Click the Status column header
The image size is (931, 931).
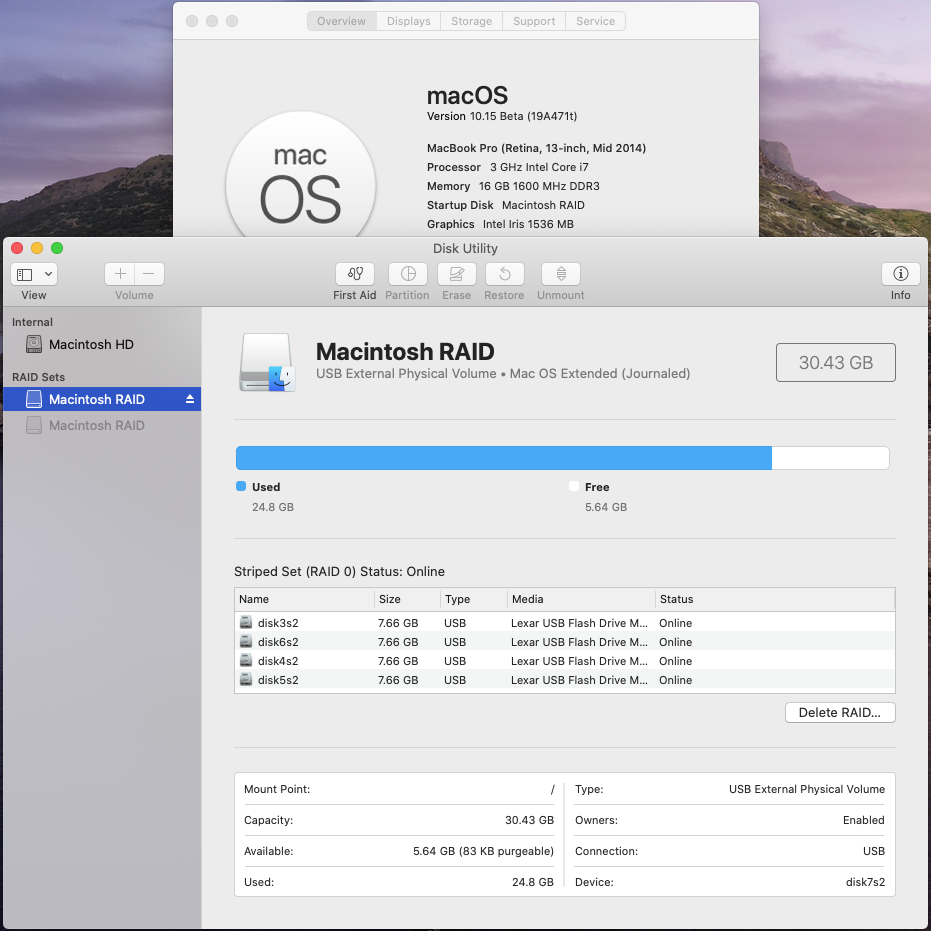coord(775,599)
